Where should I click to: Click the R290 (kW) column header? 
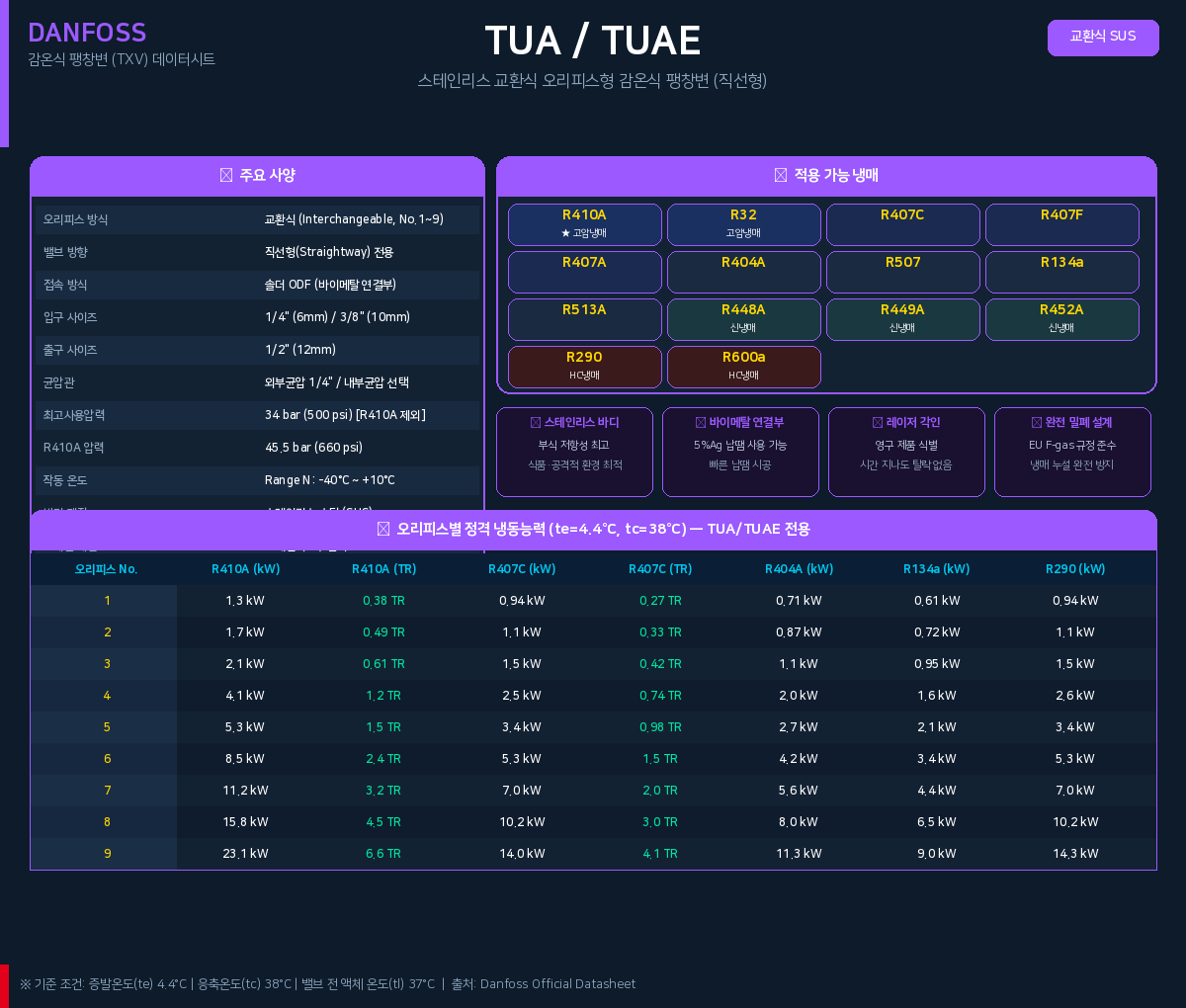pos(1075,569)
